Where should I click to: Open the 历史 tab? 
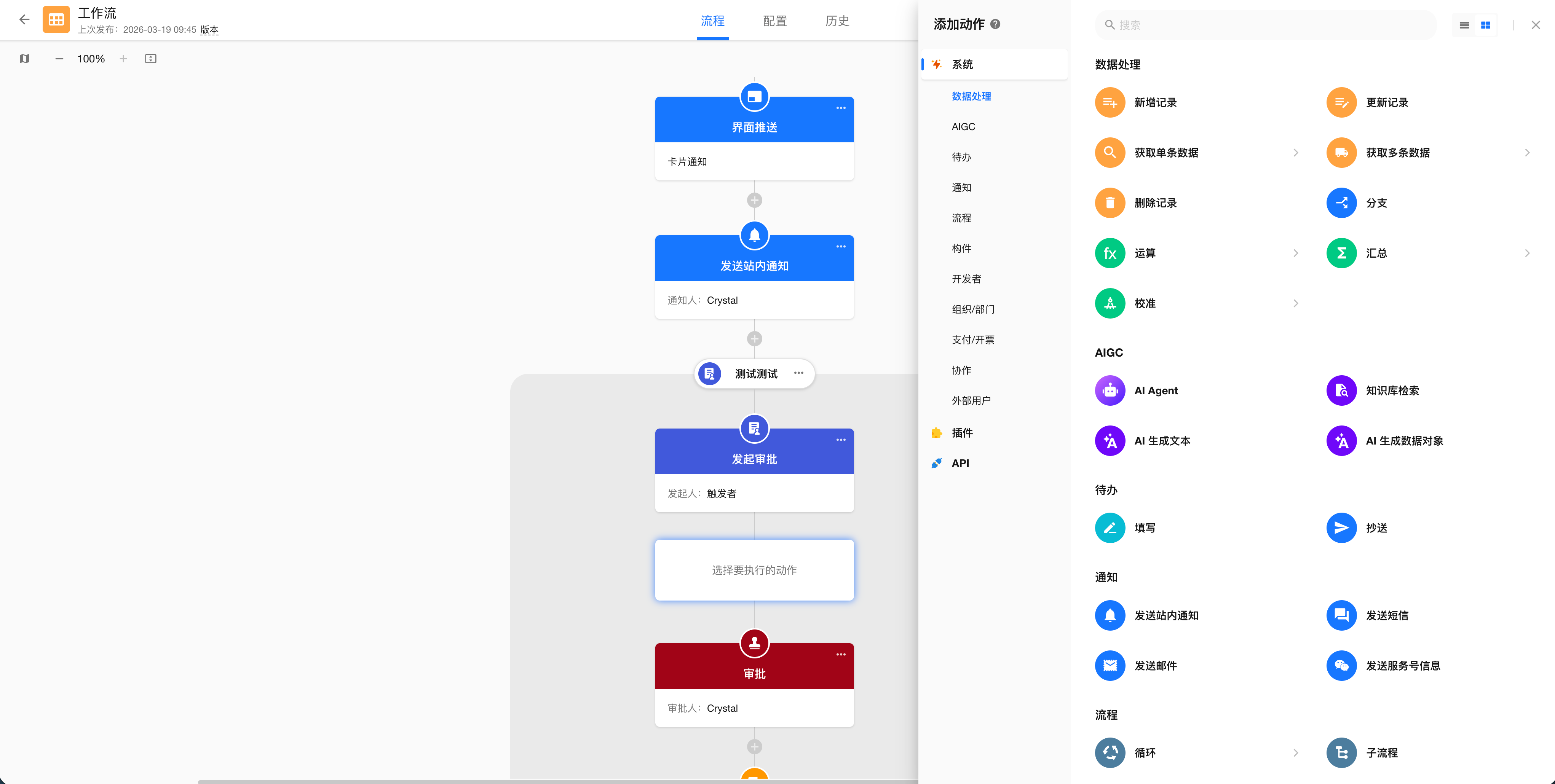click(x=837, y=21)
